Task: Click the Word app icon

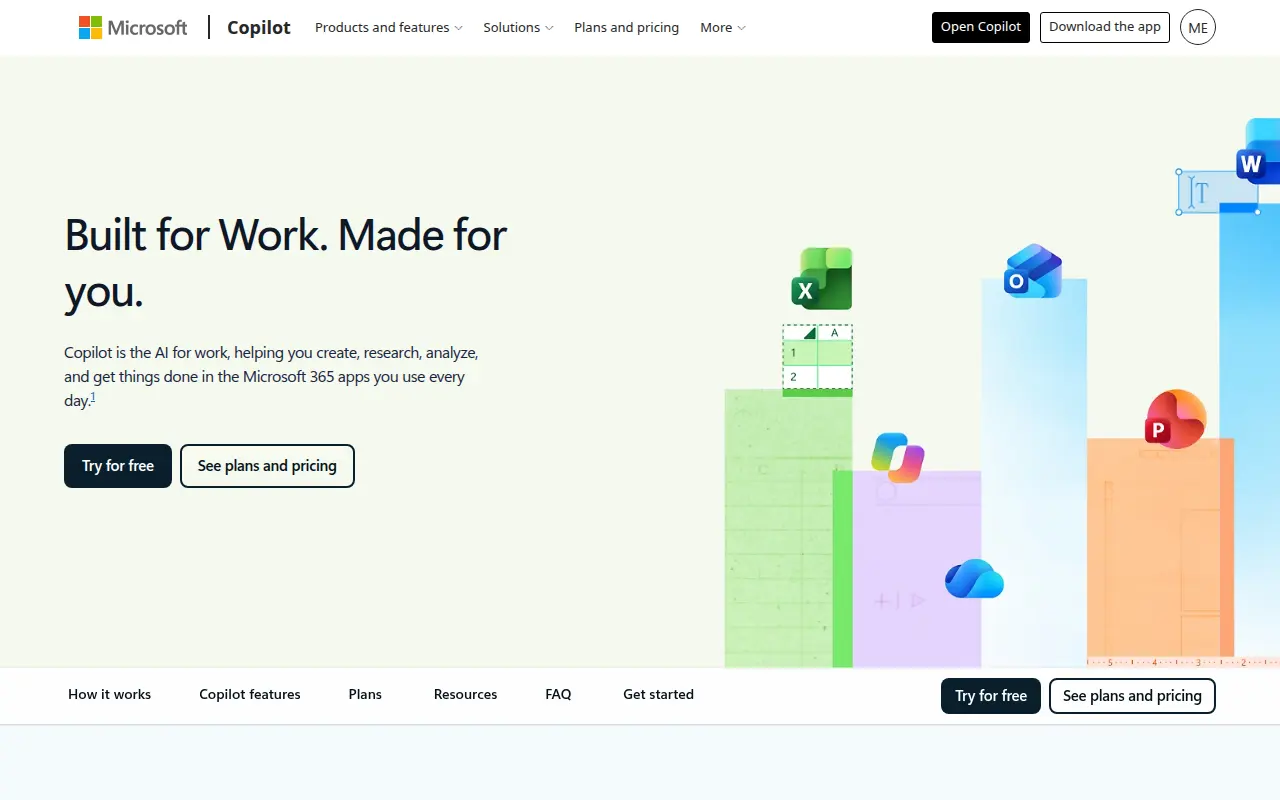Action: 1258,152
